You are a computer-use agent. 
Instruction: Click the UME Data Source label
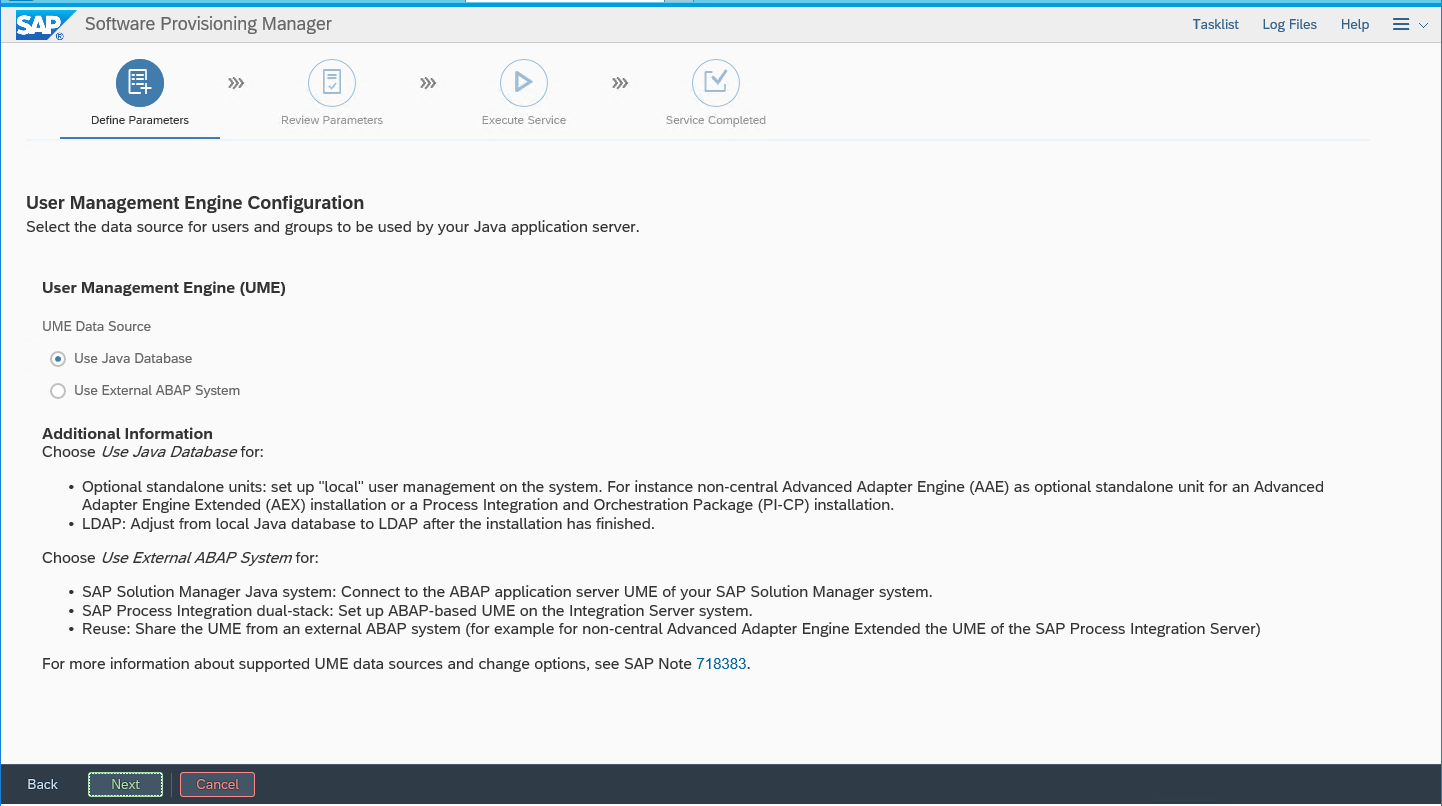[x=96, y=326]
